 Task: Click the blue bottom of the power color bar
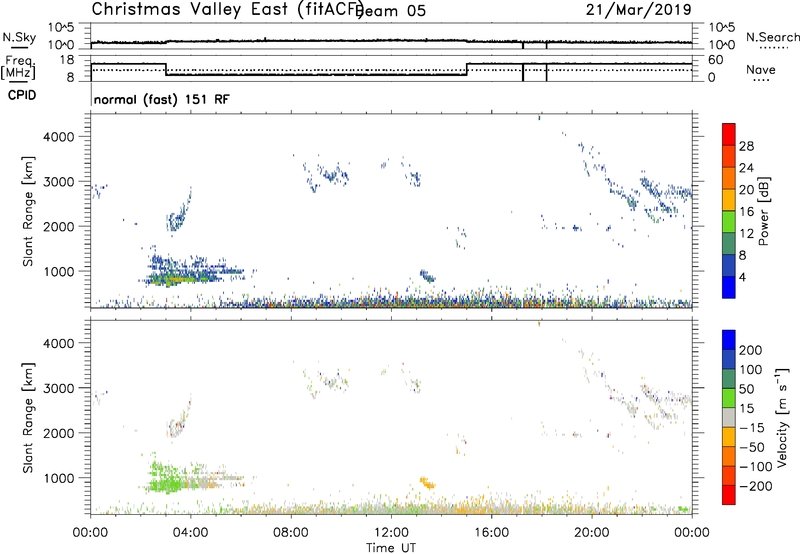pyautogui.click(x=729, y=287)
